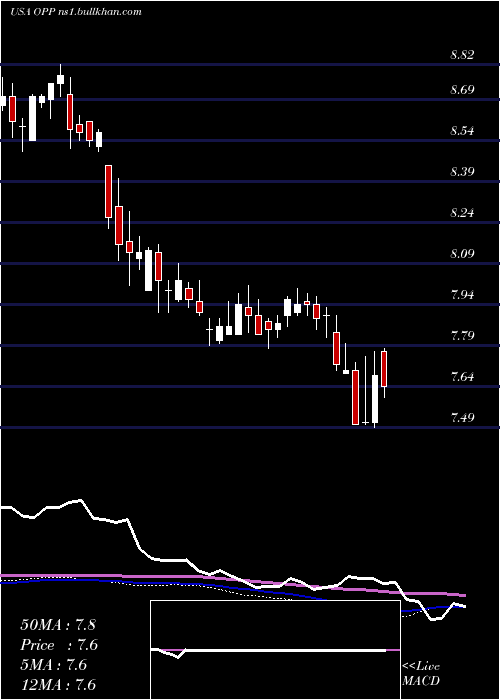
Task: Click the highest white candle near 8.82
Action: [61, 79]
